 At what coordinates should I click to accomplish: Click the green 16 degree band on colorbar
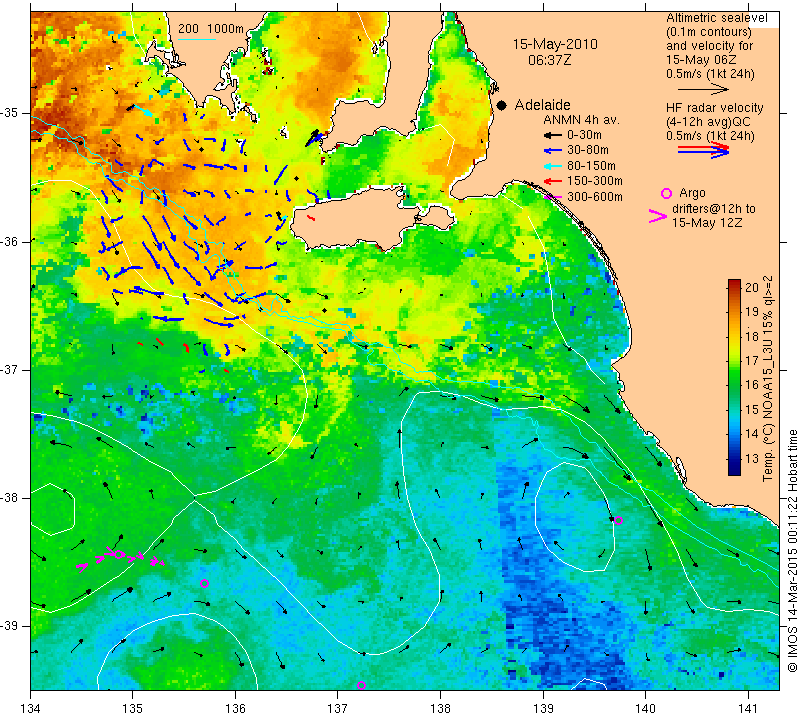[734, 385]
